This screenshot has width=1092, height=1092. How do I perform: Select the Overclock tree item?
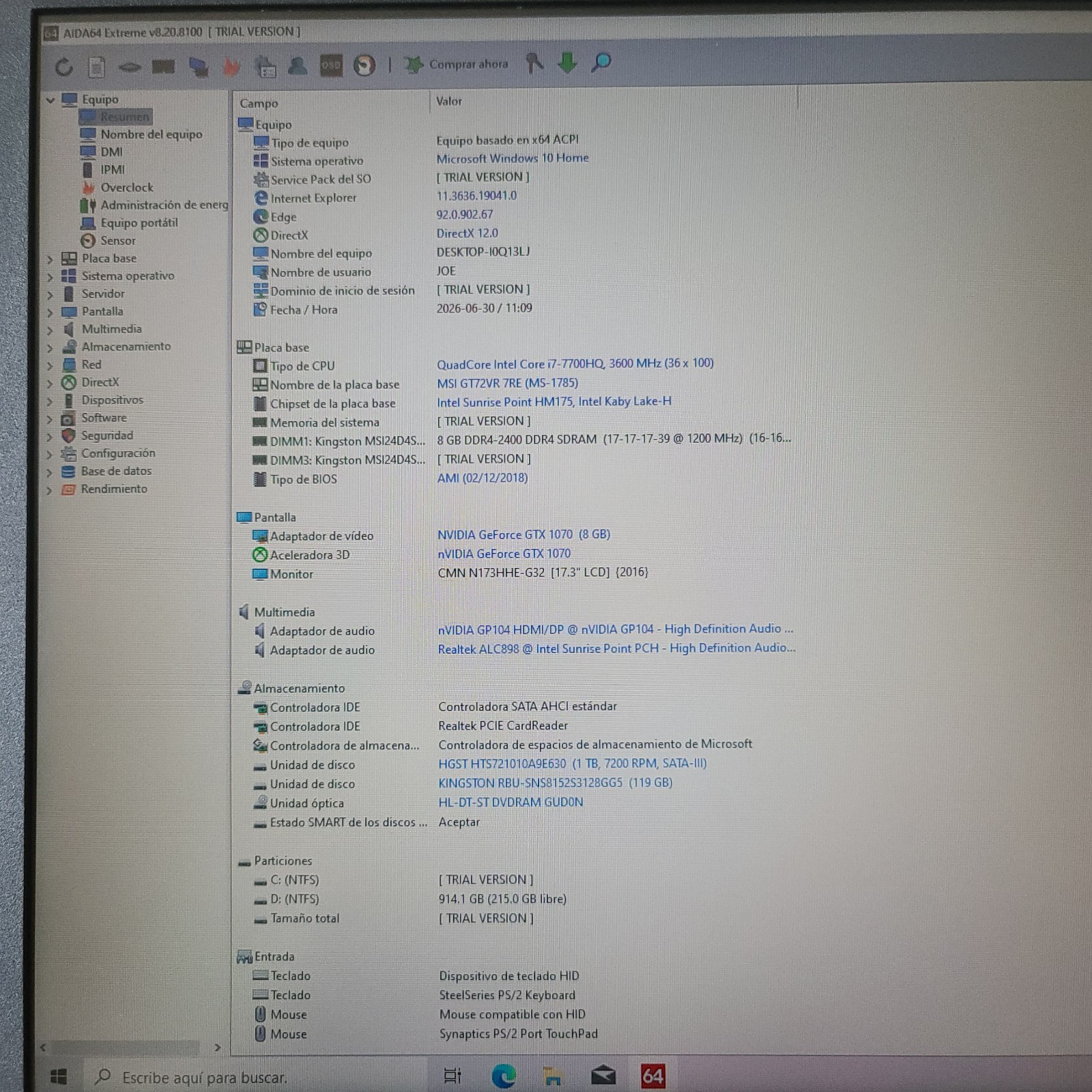(126, 188)
